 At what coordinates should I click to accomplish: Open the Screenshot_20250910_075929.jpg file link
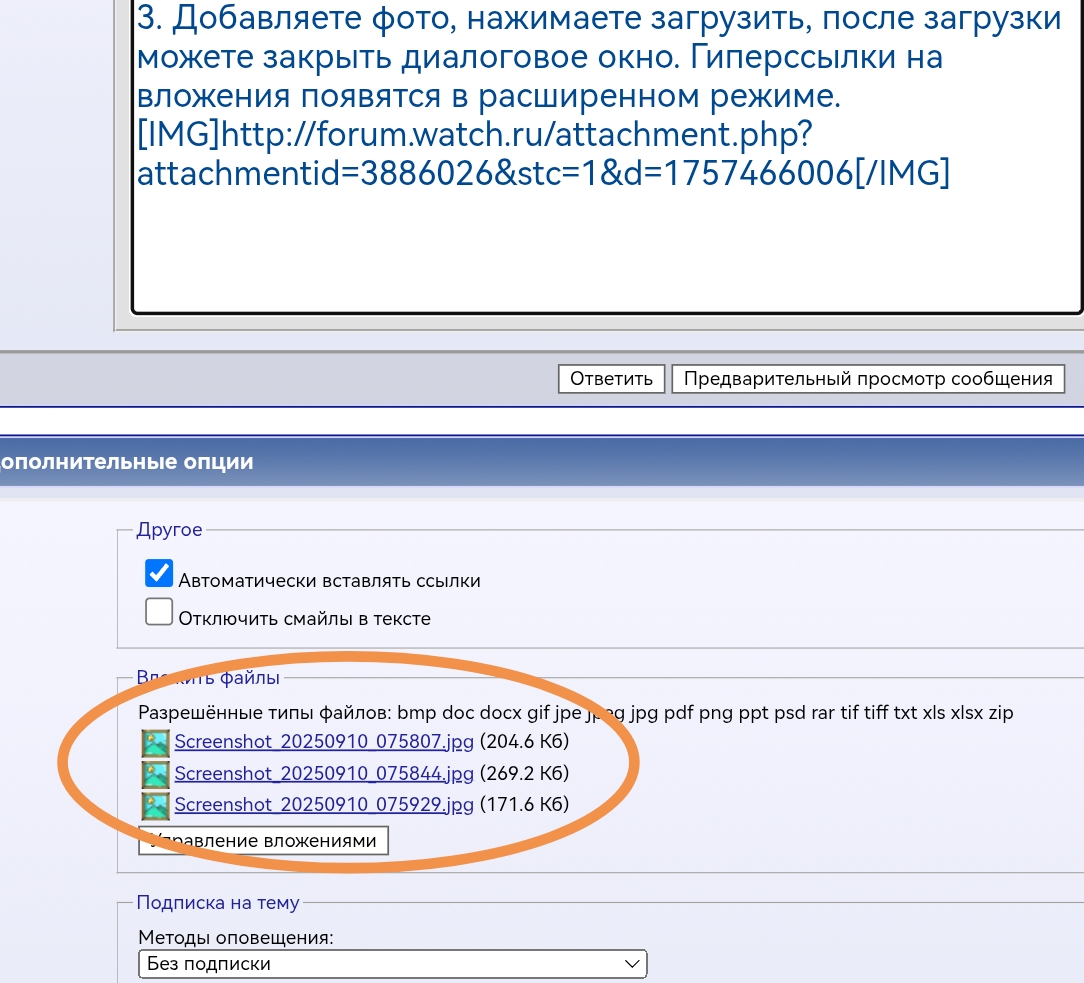click(324, 804)
